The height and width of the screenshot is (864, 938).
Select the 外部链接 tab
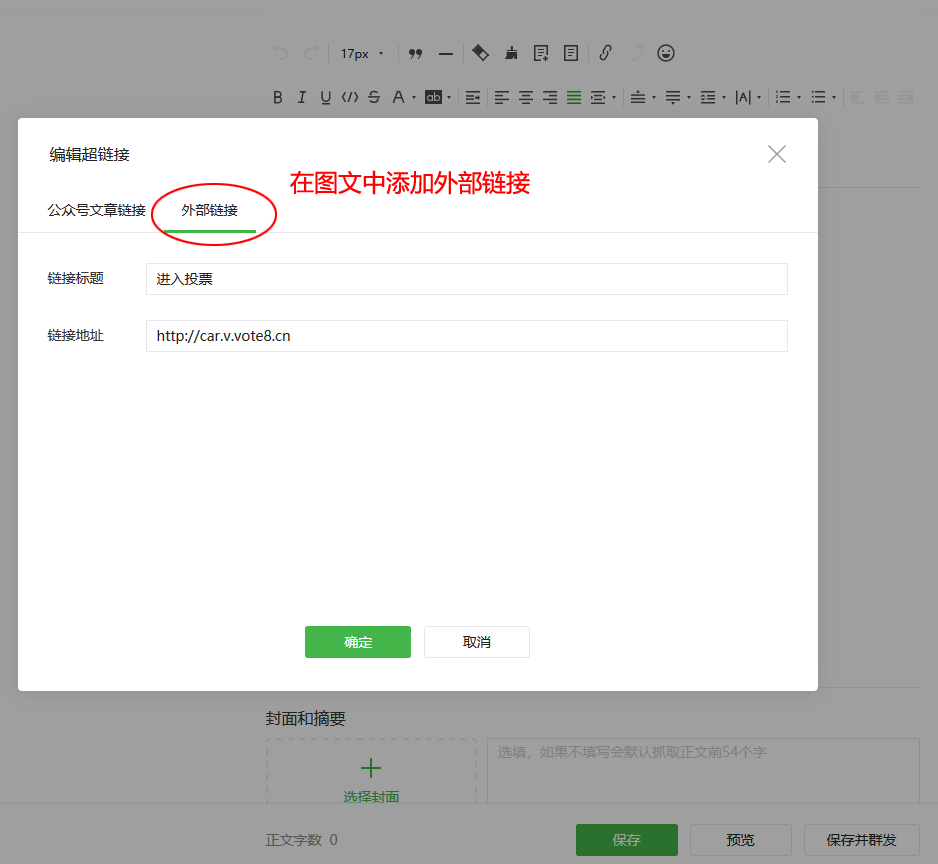pos(207,211)
